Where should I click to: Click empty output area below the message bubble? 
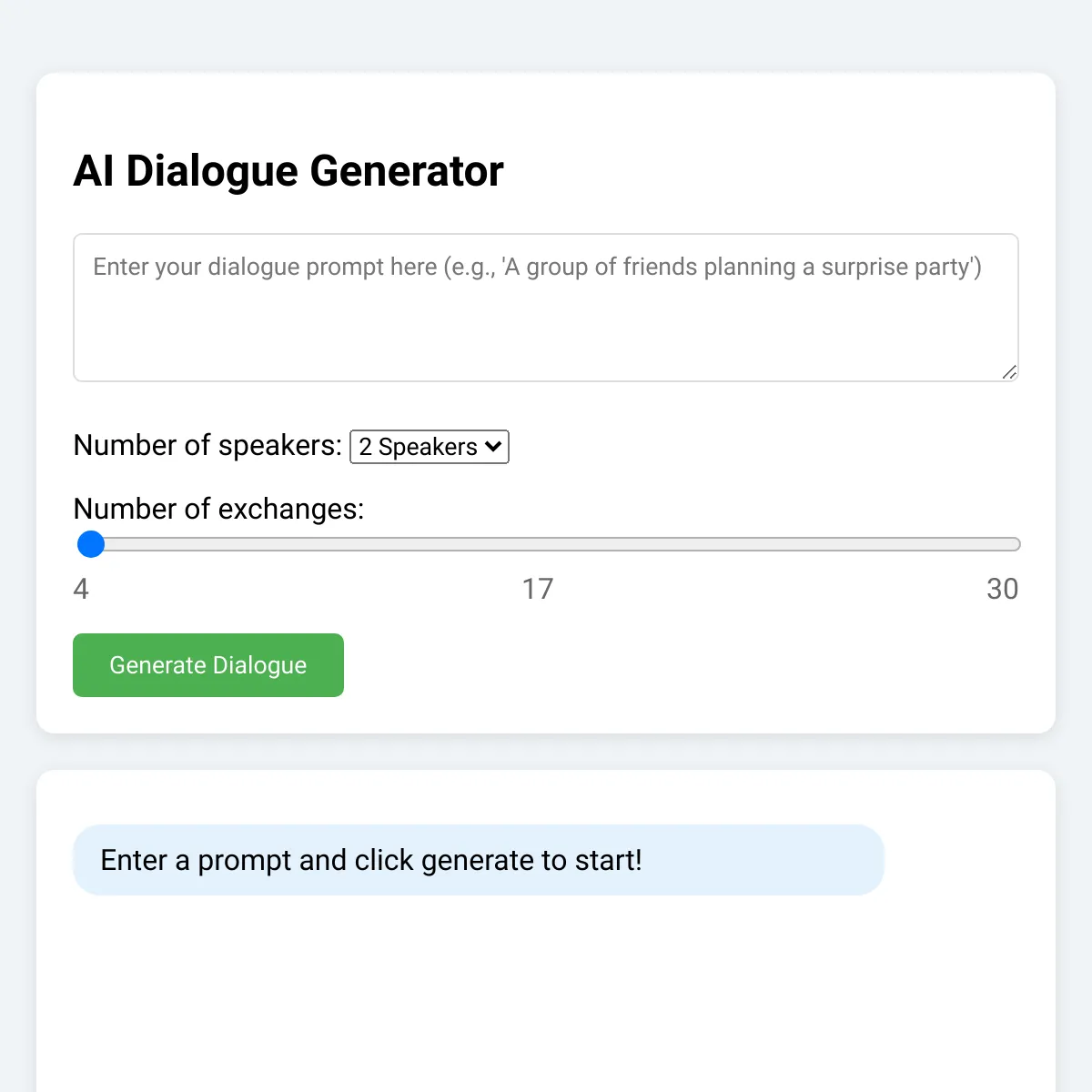click(x=546, y=992)
